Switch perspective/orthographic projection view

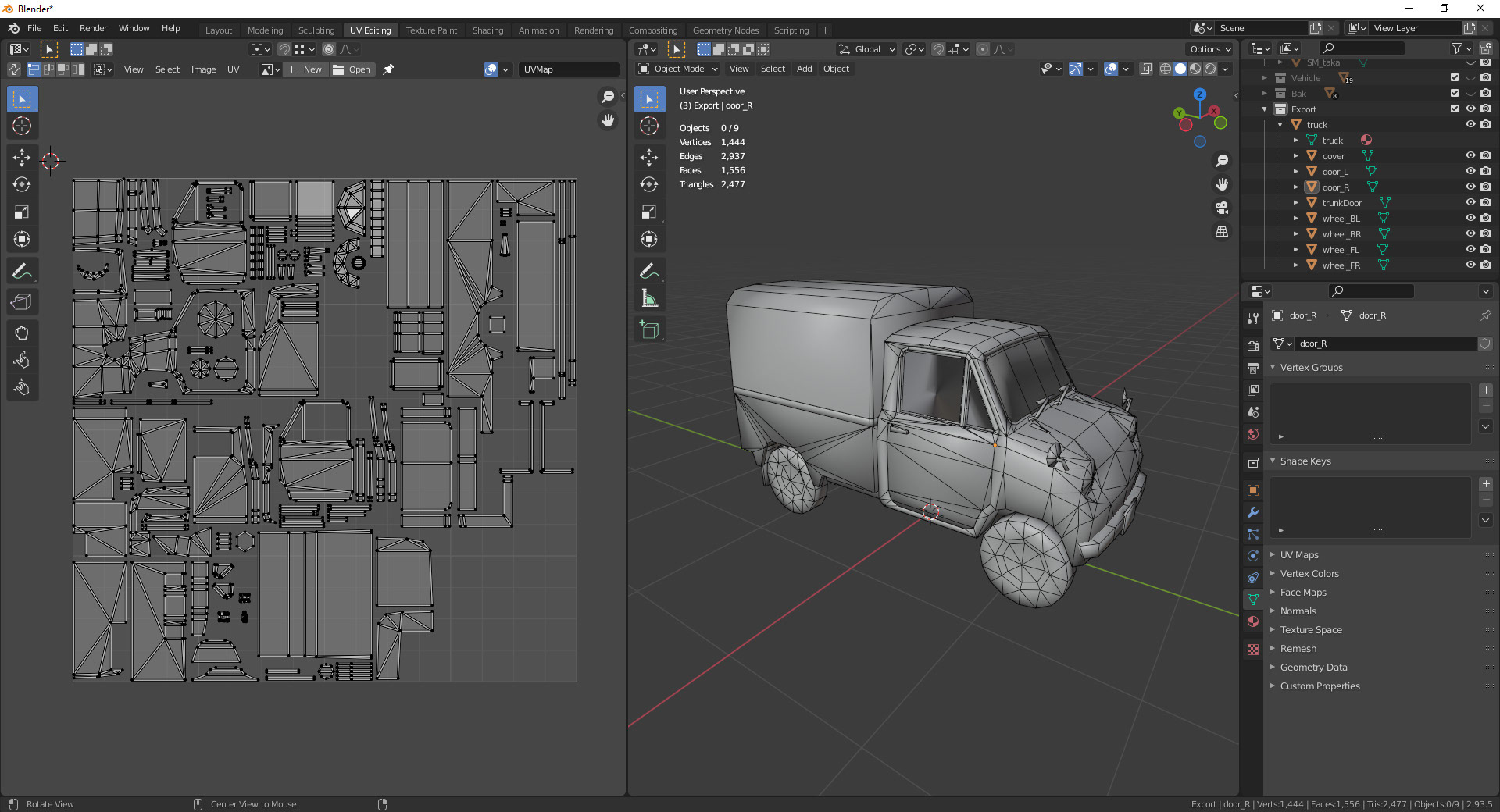pos(1222,232)
